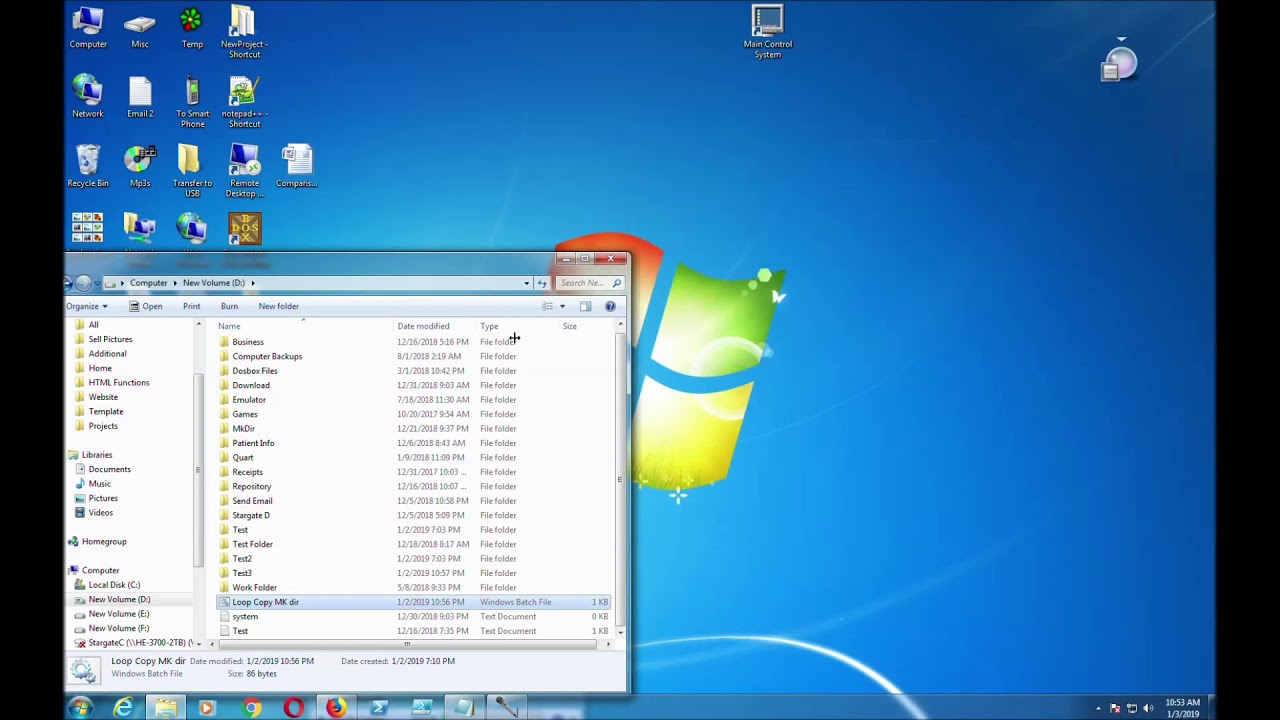Expand the New Volume (D:) breadcrumb arrow

pyautogui.click(x=253, y=283)
